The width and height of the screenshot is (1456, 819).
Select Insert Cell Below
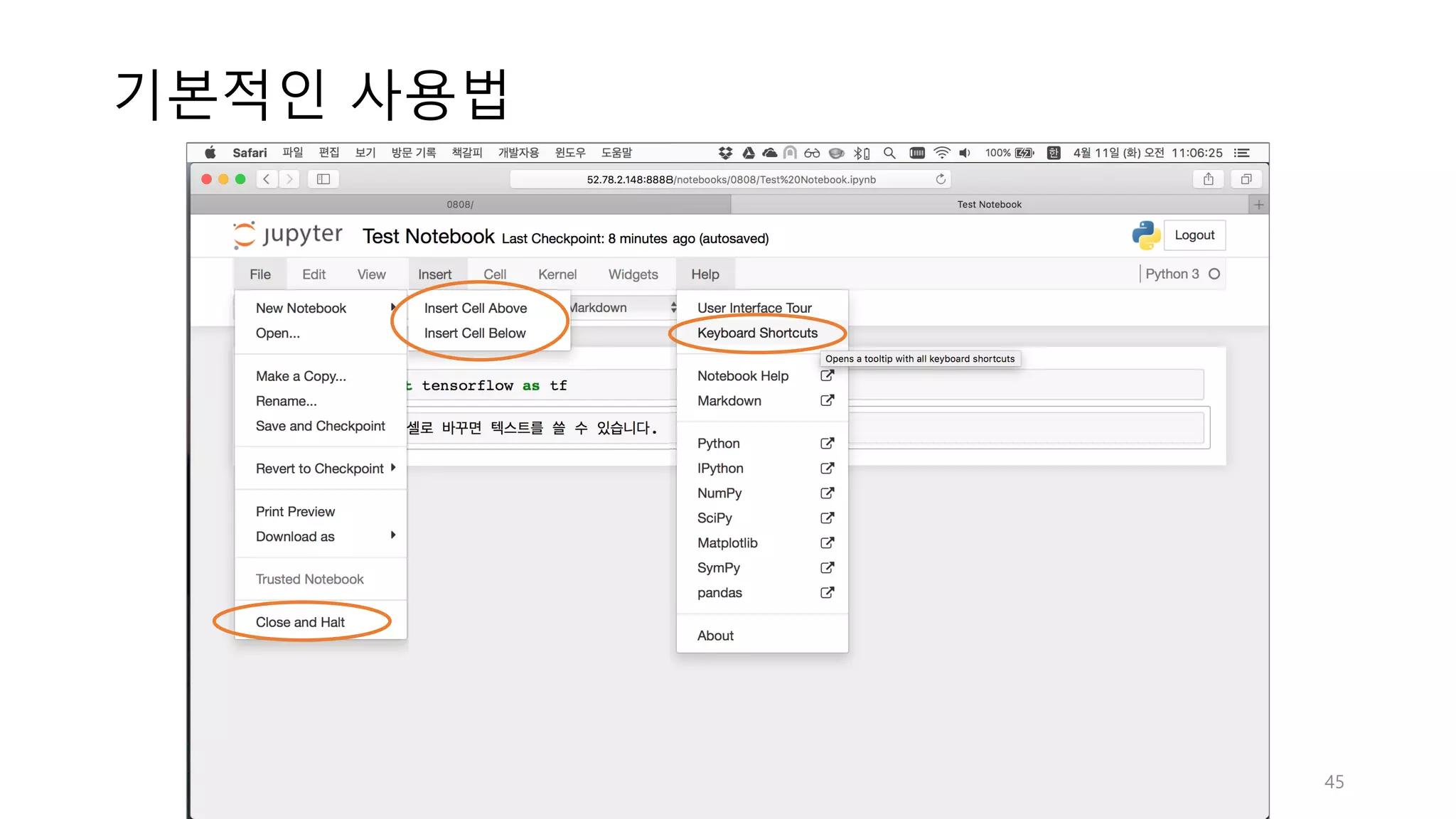[x=475, y=333]
